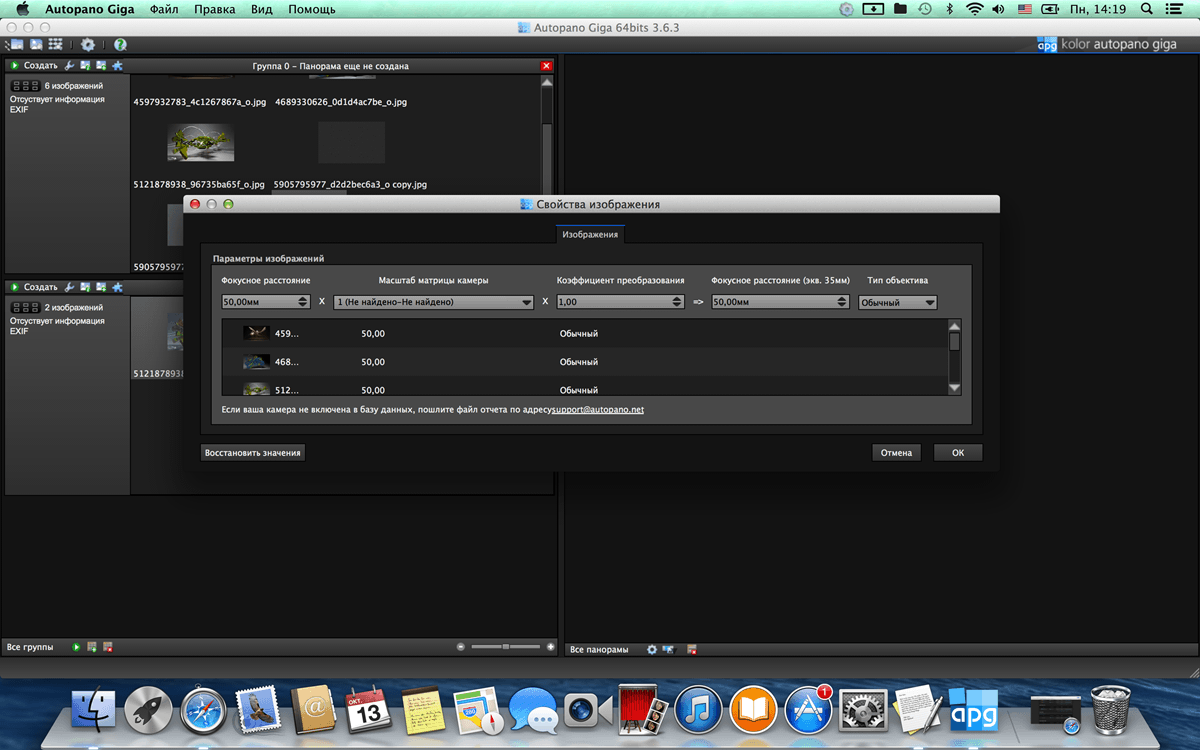Open the support@autopano.net link
Screen dimensions: 1200x750
tap(598, 410)
